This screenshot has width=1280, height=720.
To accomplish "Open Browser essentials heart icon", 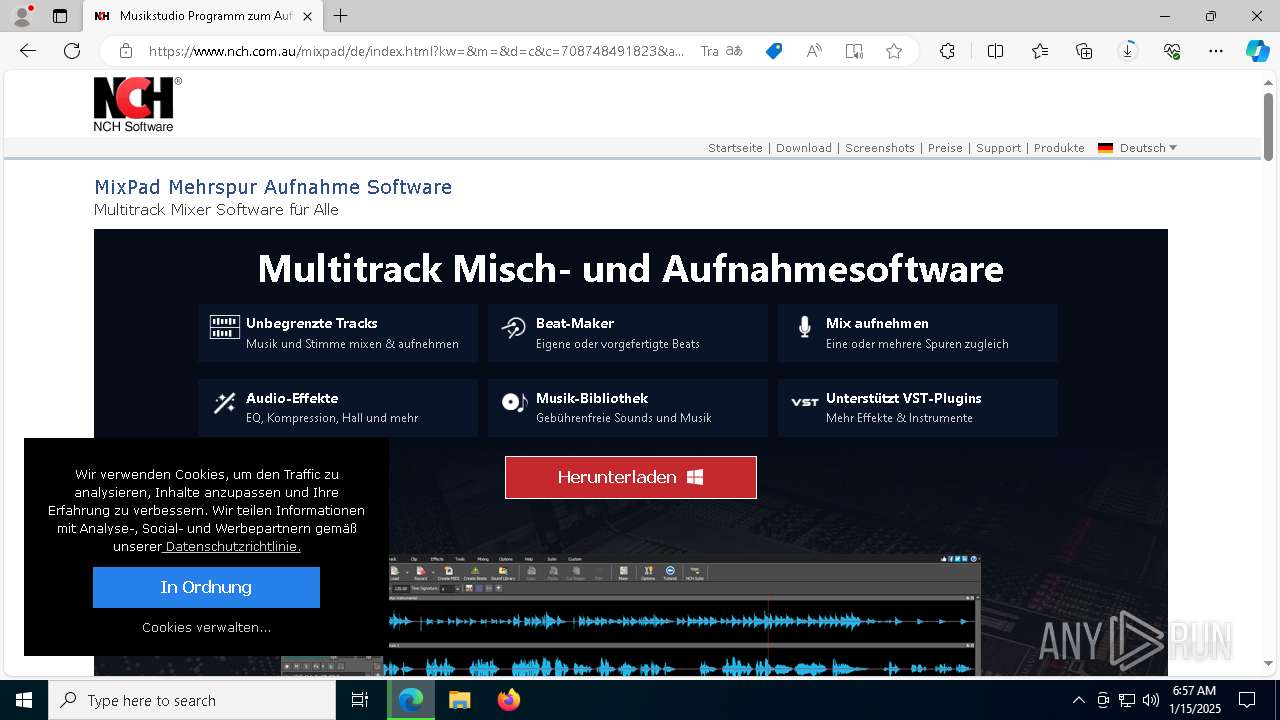I will pyautogui.click(x=1172, y=51).
